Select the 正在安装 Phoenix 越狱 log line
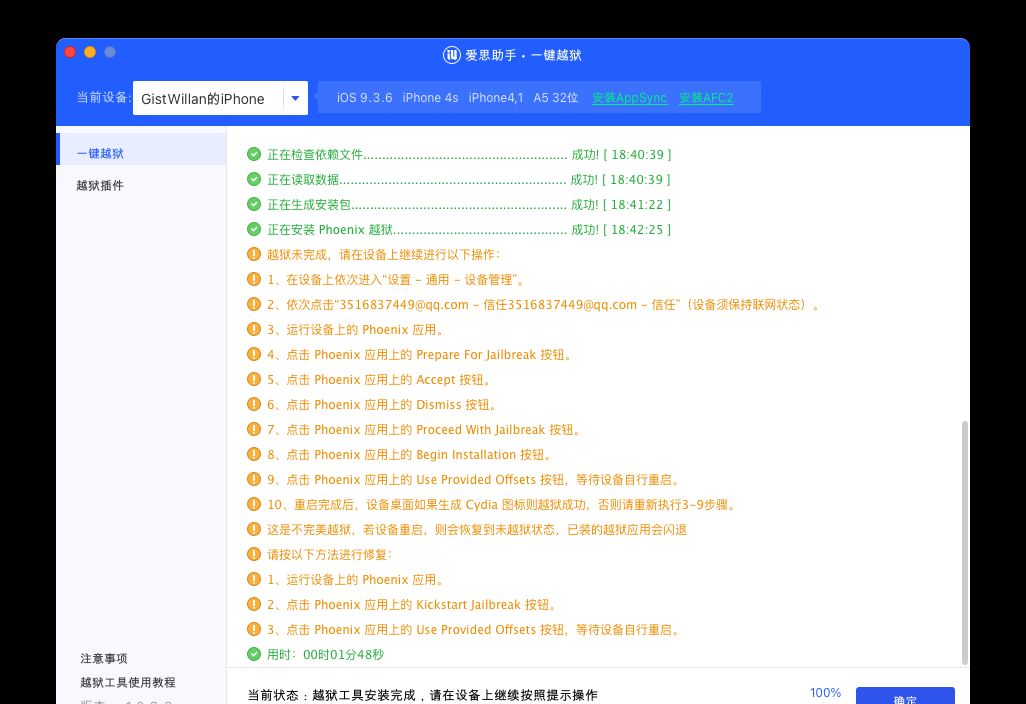The width and height of the screenshot is (1026, 704). 469,230
